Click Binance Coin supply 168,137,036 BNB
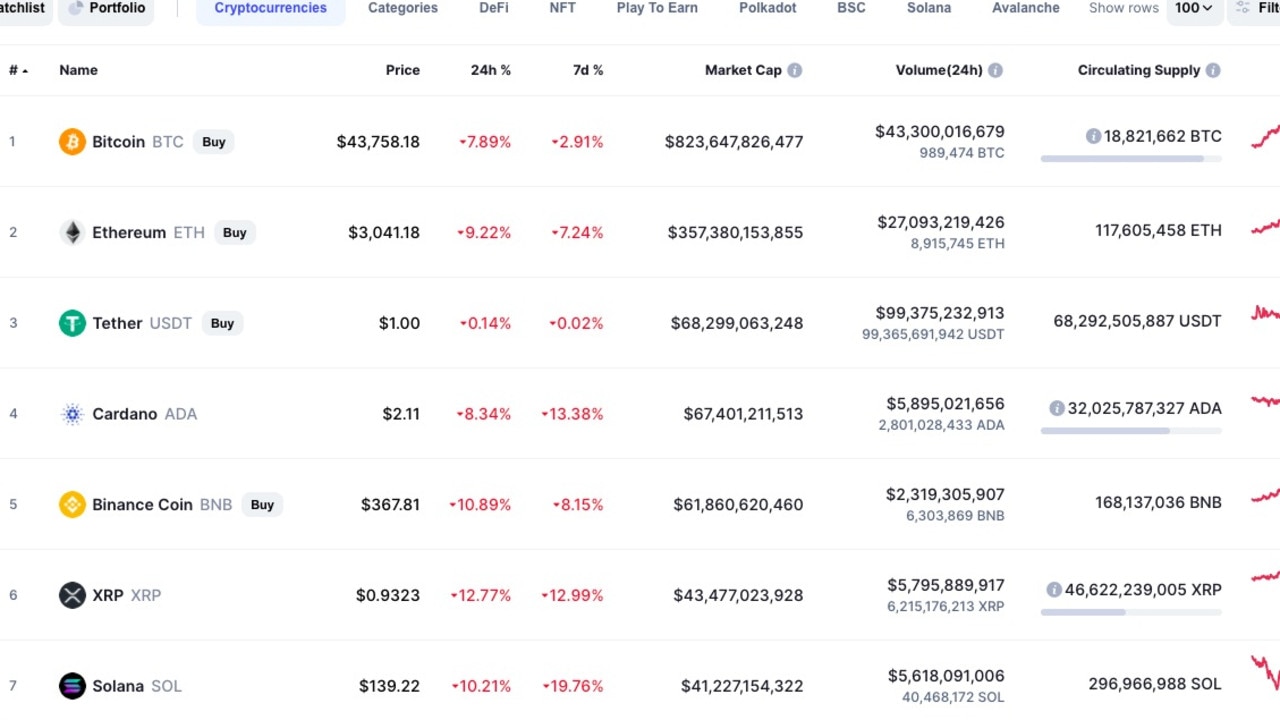The width and height of the screenshot is (1280, 720). (1158, 502)
